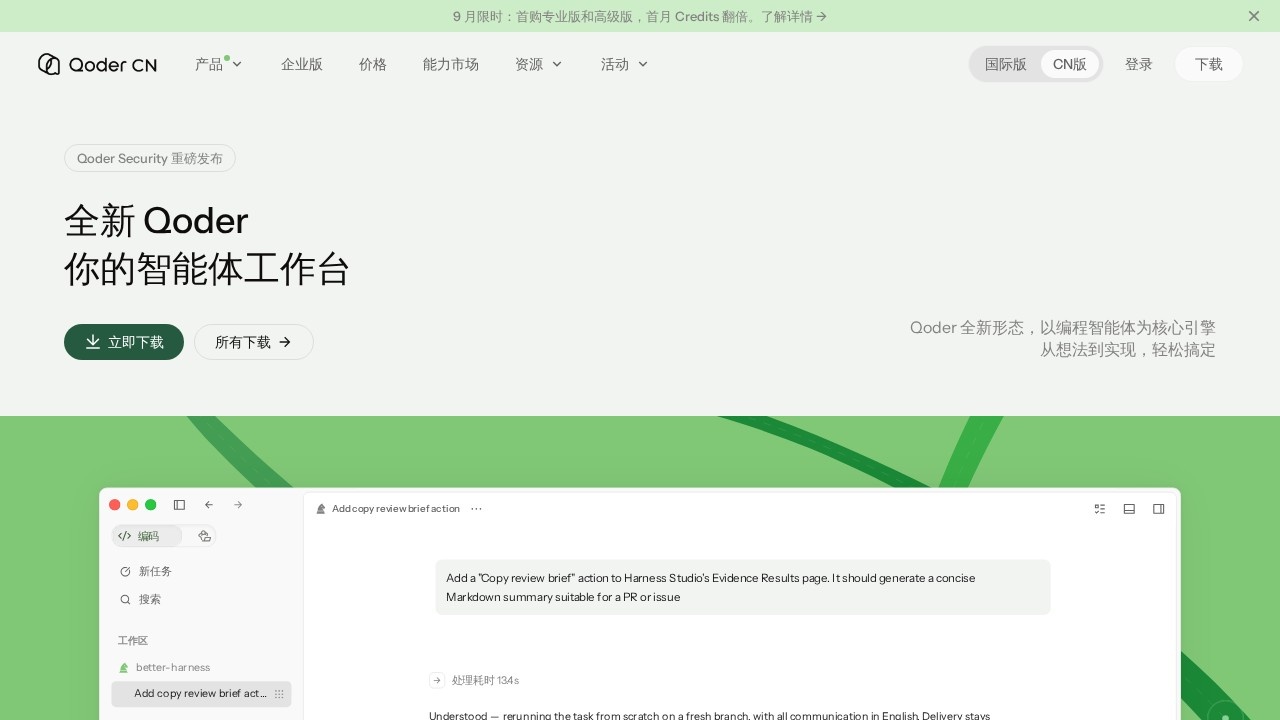Select the CN版 site option
This screenshot has height=720, width=1280.
pos(1070,64)
